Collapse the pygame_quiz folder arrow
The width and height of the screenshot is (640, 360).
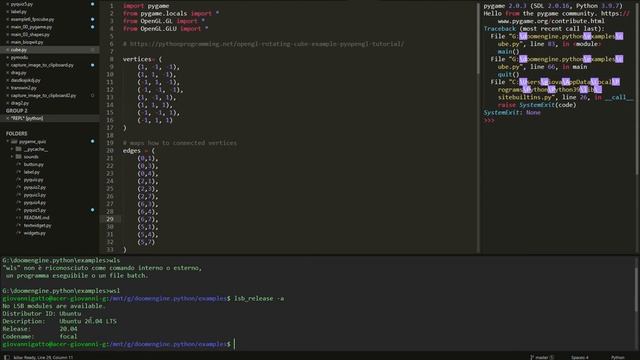(7, 142)
